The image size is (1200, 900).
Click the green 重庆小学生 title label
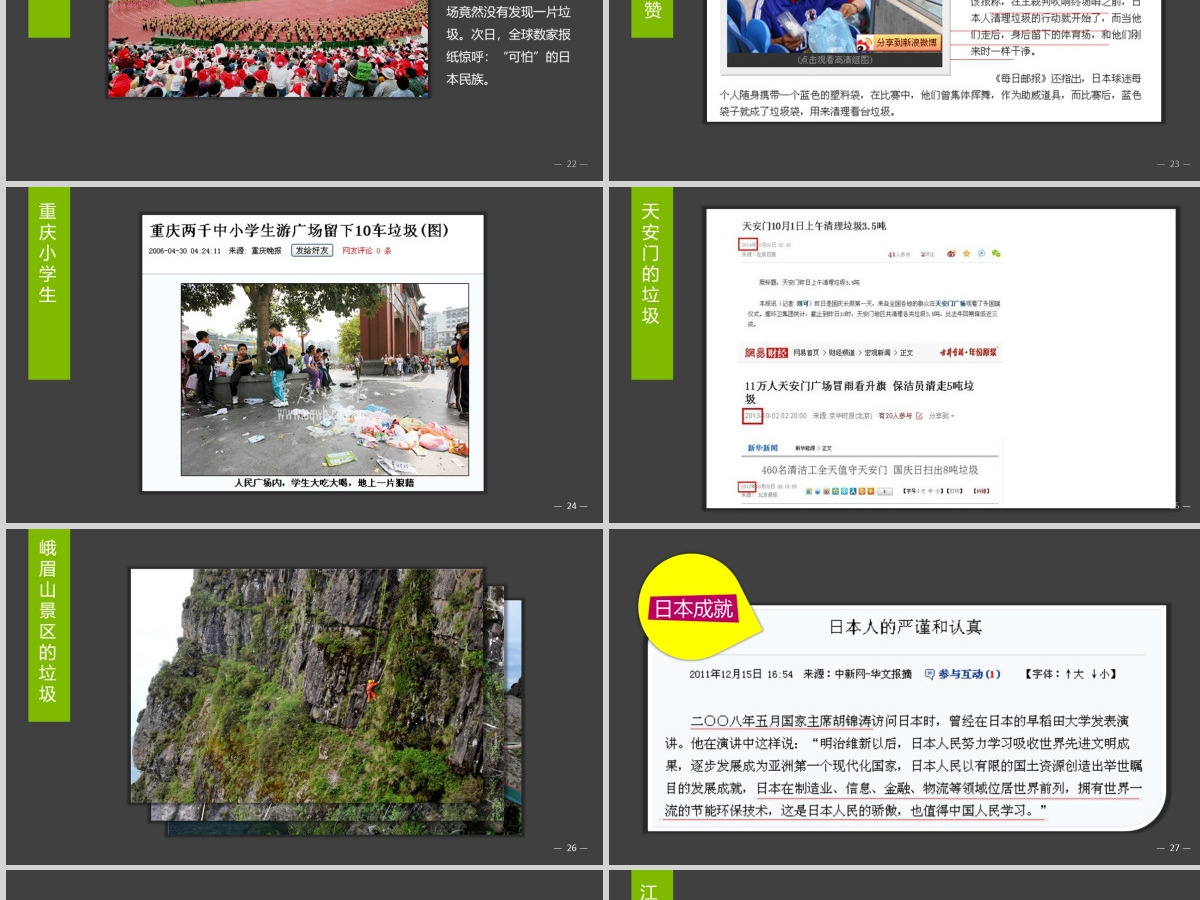[x=49, y=283]
